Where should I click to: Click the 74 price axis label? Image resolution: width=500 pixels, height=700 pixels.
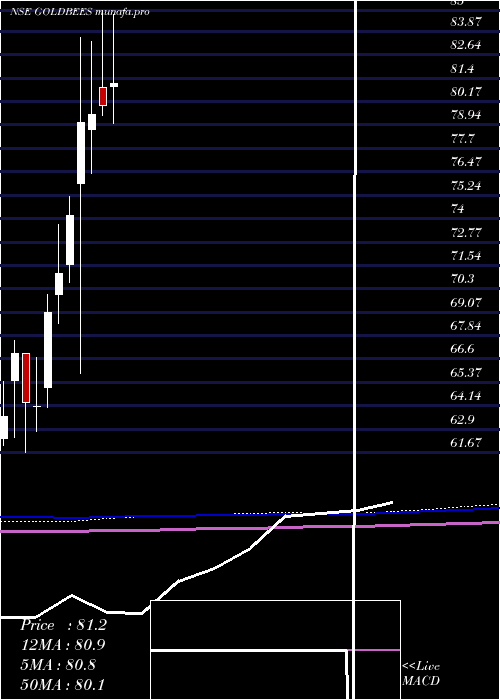click(457, 209)
